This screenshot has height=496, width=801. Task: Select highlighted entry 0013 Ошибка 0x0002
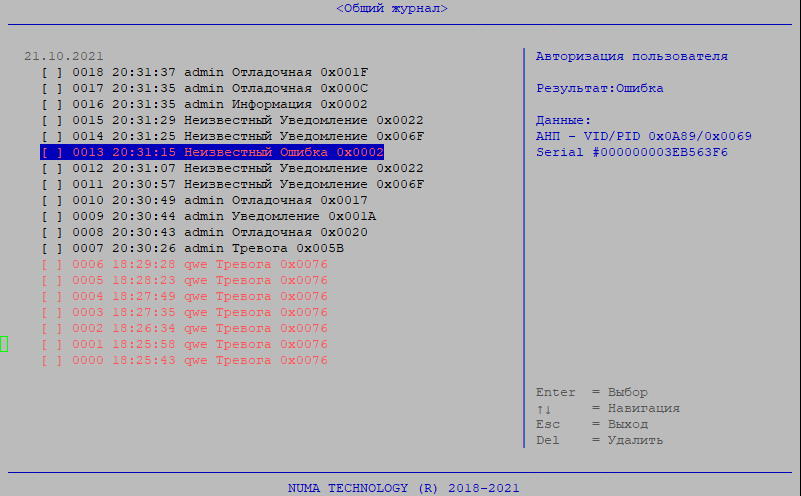[228, 153]
